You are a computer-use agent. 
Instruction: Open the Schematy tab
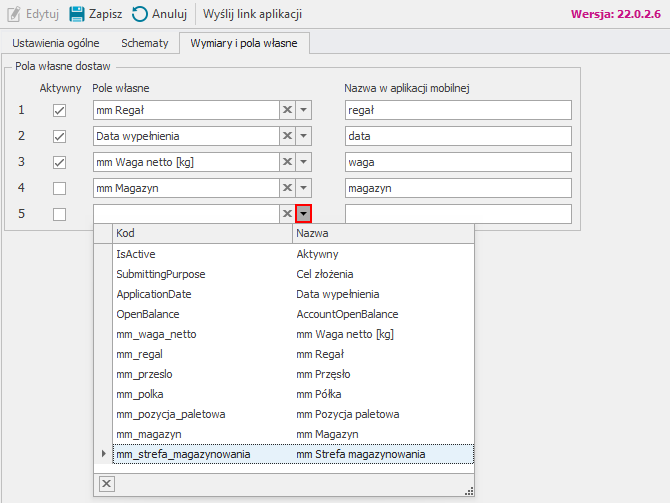[144, 44]
